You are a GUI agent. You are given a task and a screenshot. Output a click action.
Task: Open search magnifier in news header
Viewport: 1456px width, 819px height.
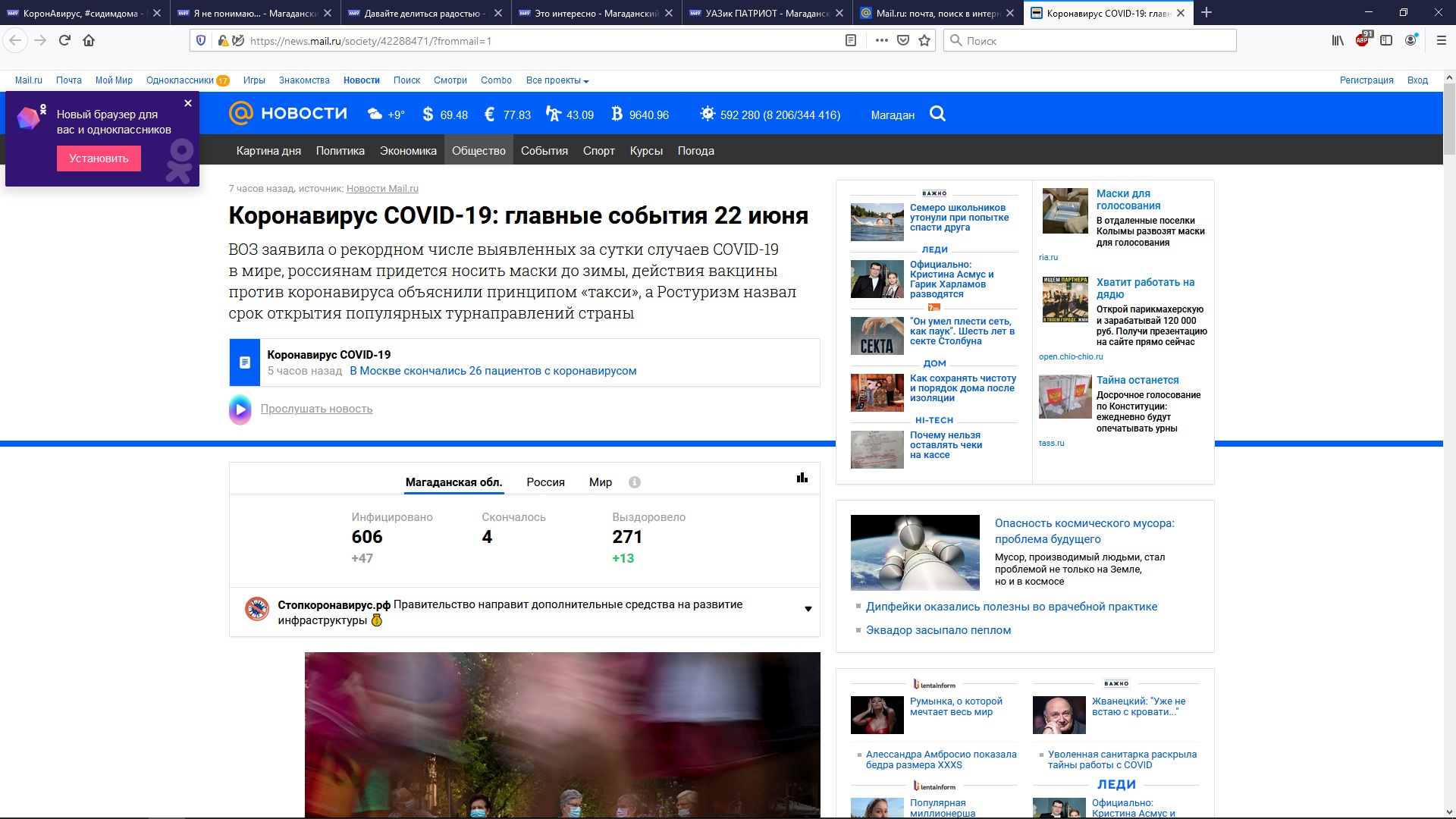[x=937, y=114]
